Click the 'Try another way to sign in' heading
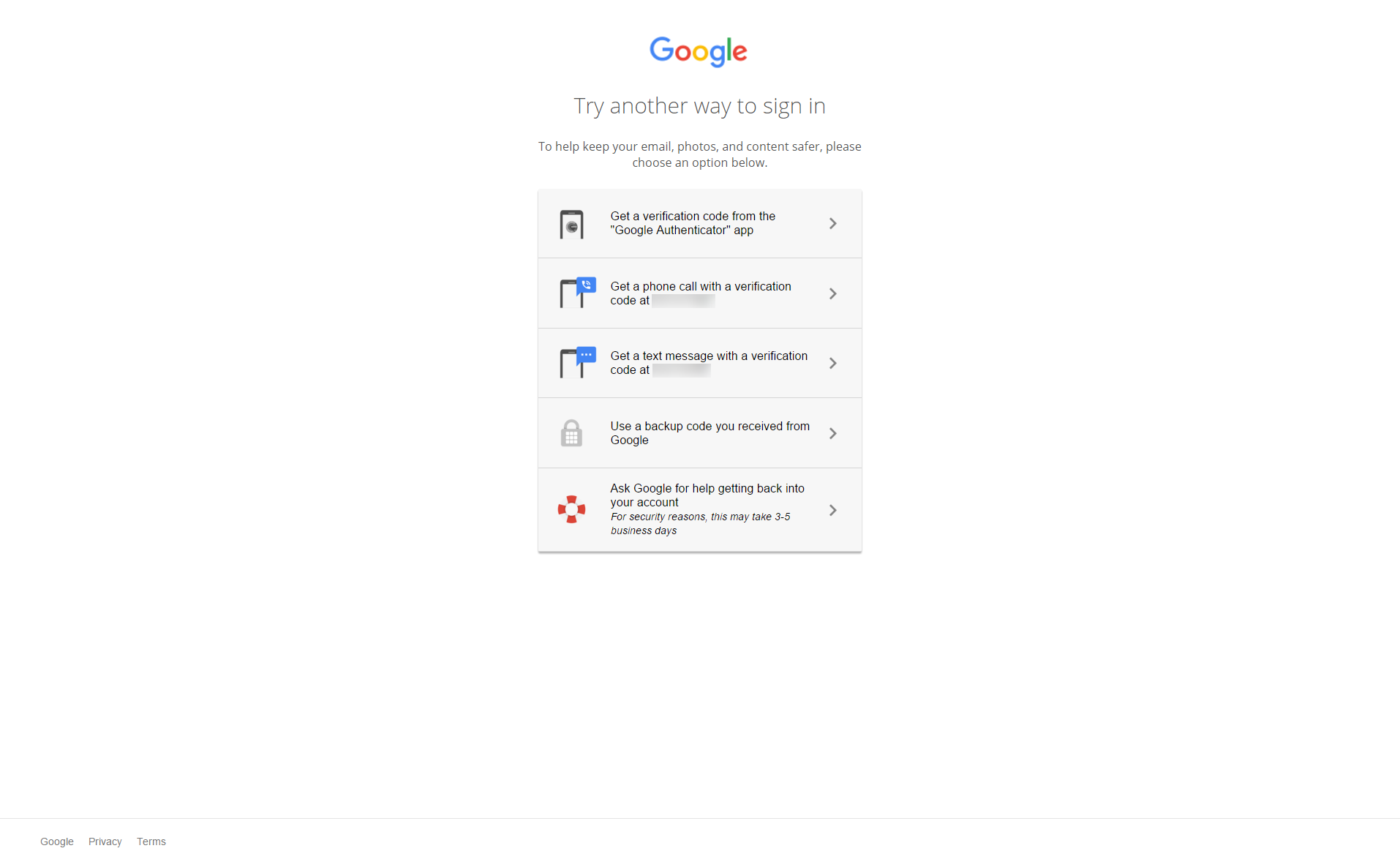1400x851 pixels. 699,106
